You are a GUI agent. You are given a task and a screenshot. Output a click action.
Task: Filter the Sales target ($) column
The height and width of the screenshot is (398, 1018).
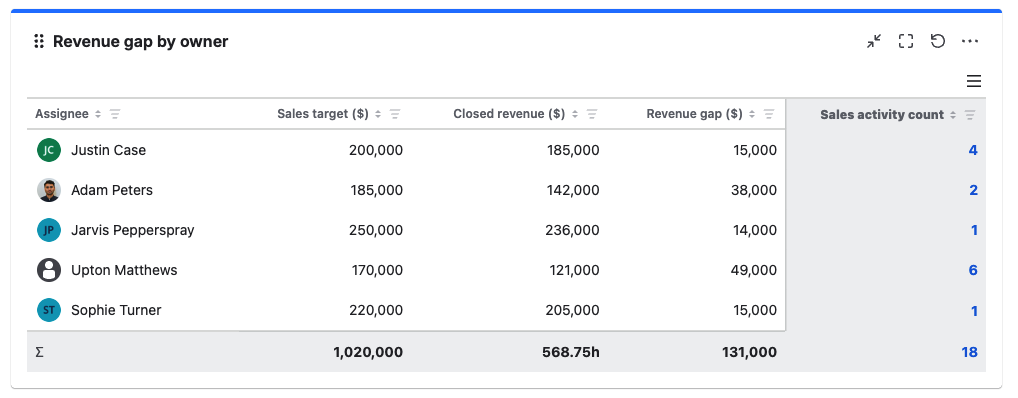click(395, 114)
